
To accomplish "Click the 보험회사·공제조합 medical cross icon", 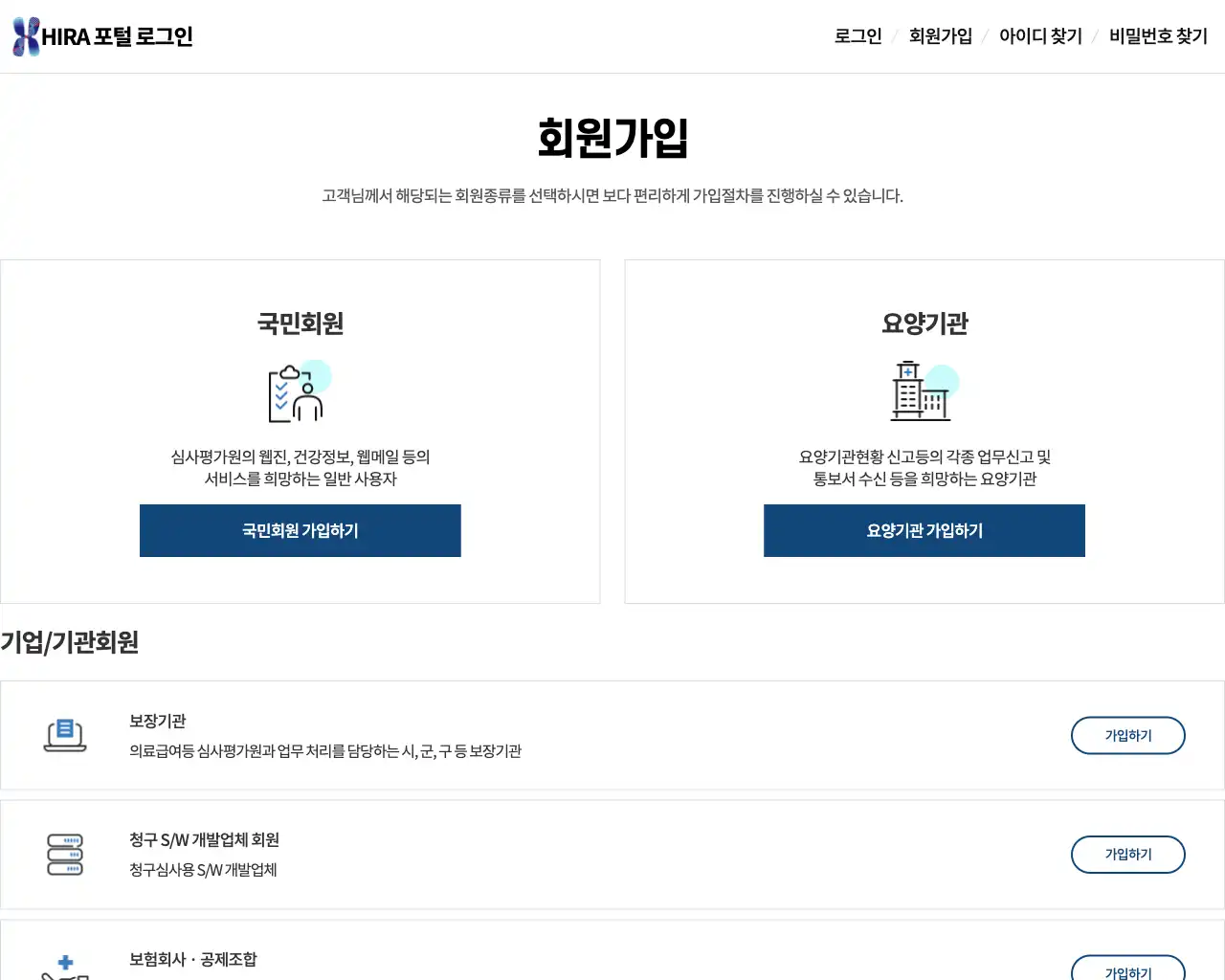I will (x=65, y=967).
